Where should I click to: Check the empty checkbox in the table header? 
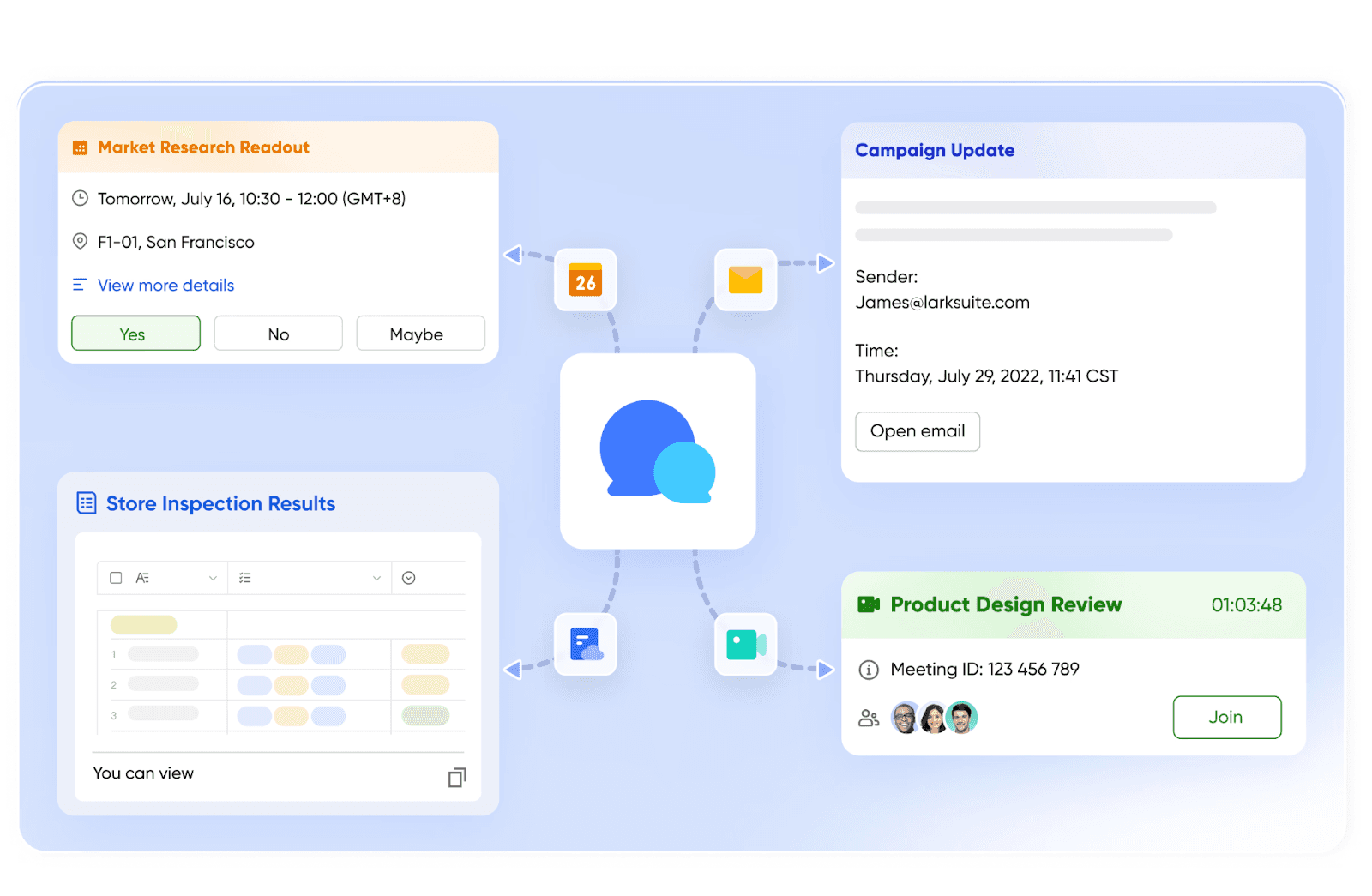pyautogui.click(x=116, y=577)
